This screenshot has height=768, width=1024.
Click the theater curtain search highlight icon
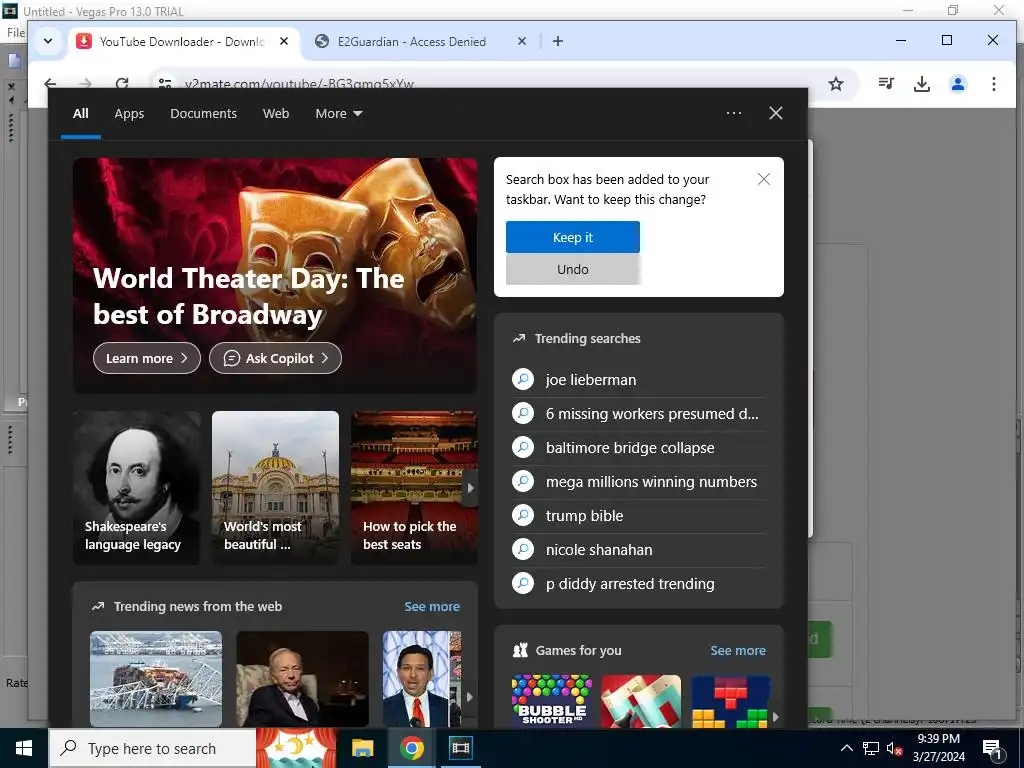pos(296,748)
